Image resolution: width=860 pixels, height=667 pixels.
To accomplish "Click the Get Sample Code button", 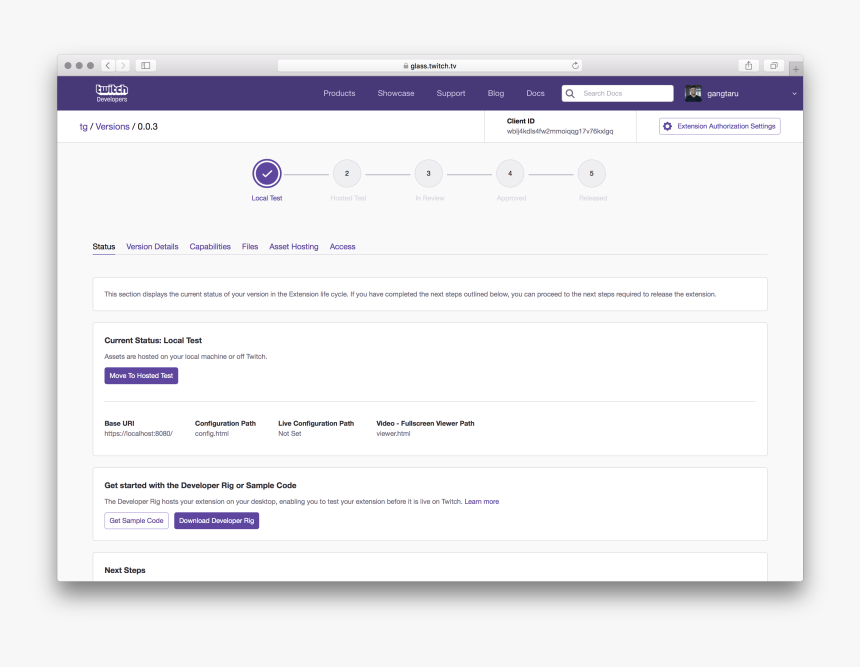I will tap(137, 521).
